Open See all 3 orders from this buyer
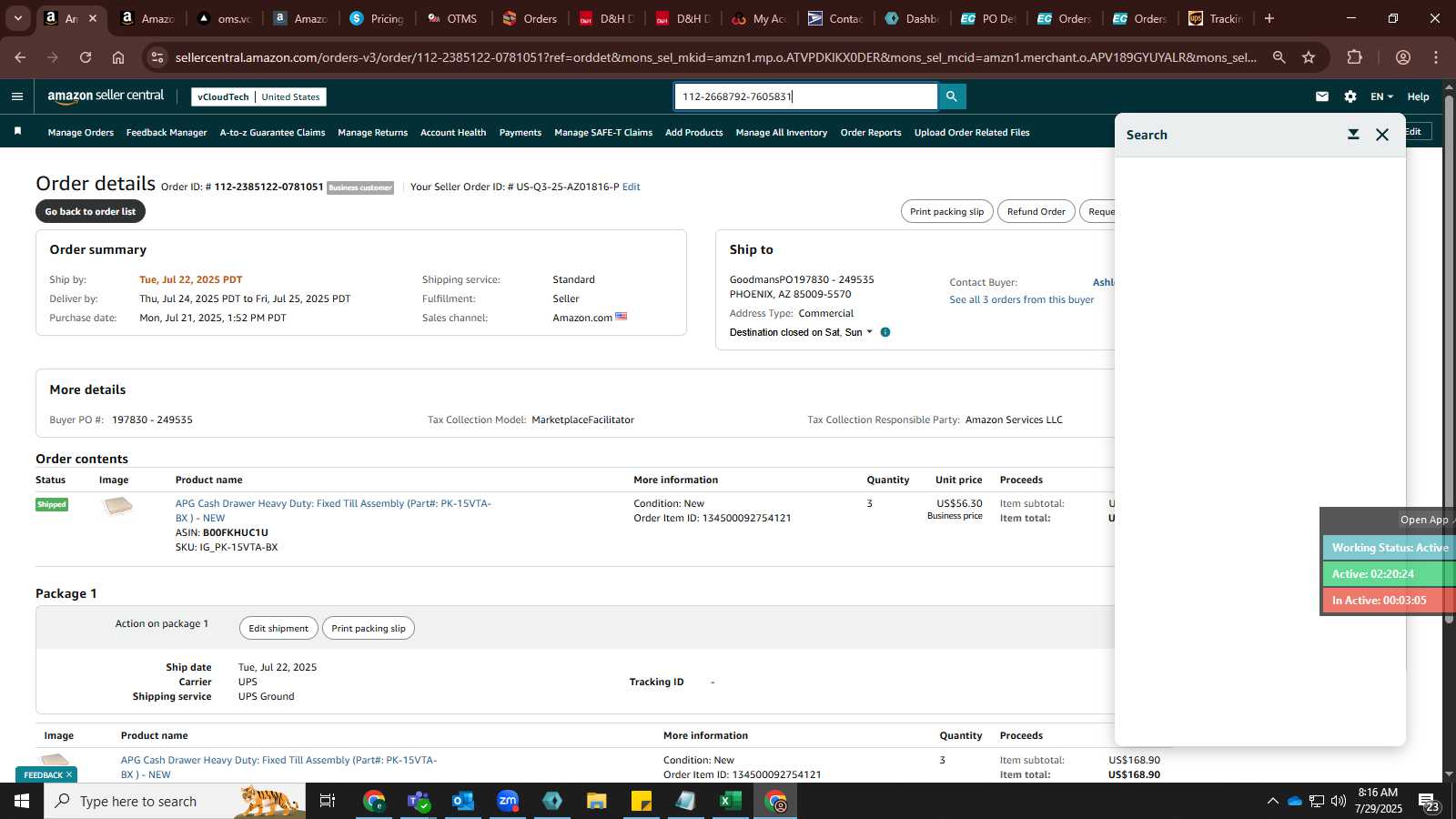 pyautogui.click(x=1022, y=299)
